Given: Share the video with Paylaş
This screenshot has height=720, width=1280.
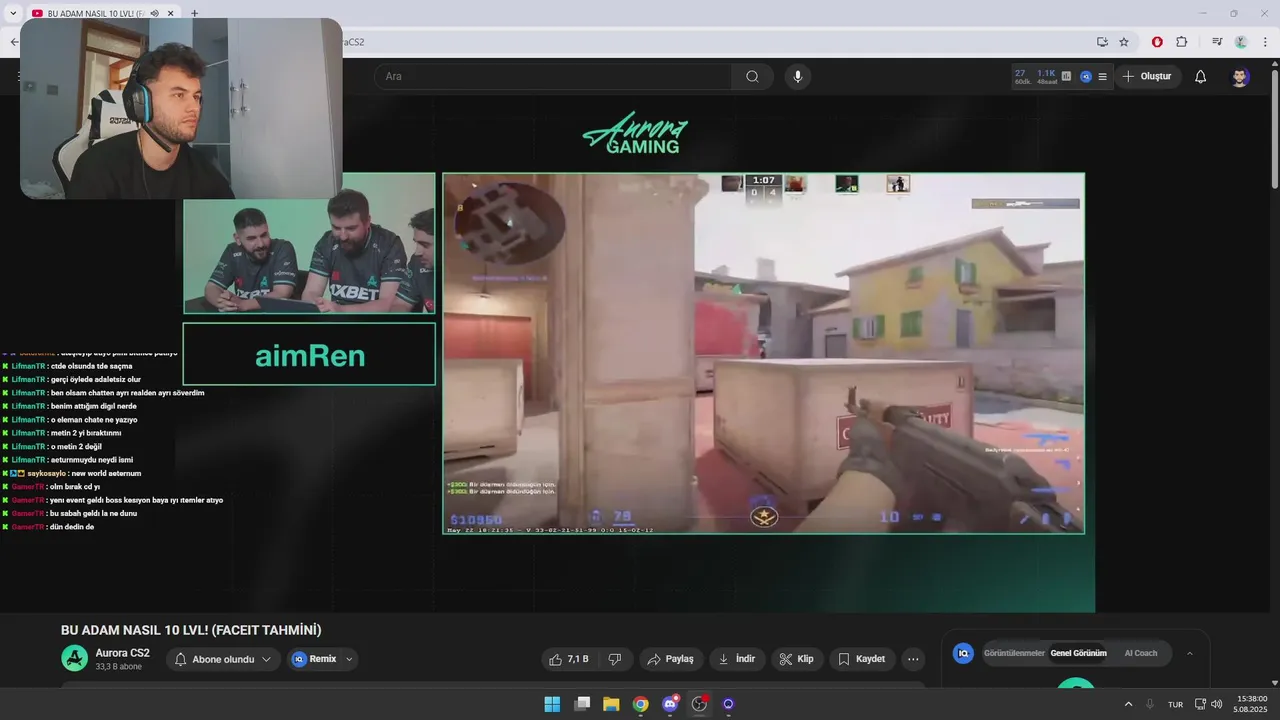Looking at the screenshot, I should coord(670,659).
